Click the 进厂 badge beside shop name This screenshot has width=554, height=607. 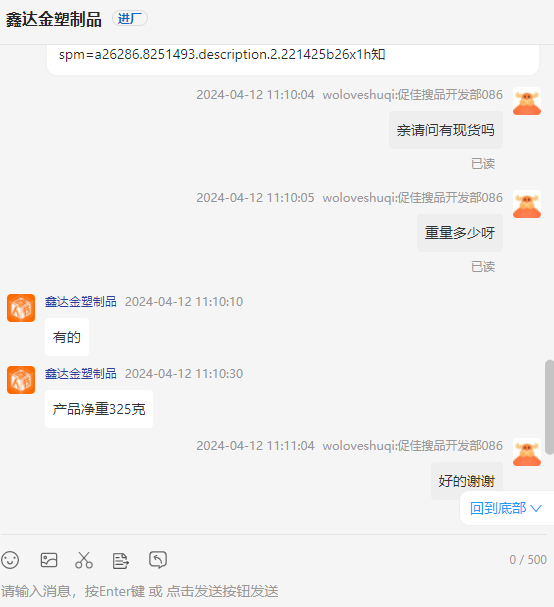[130, 18]
